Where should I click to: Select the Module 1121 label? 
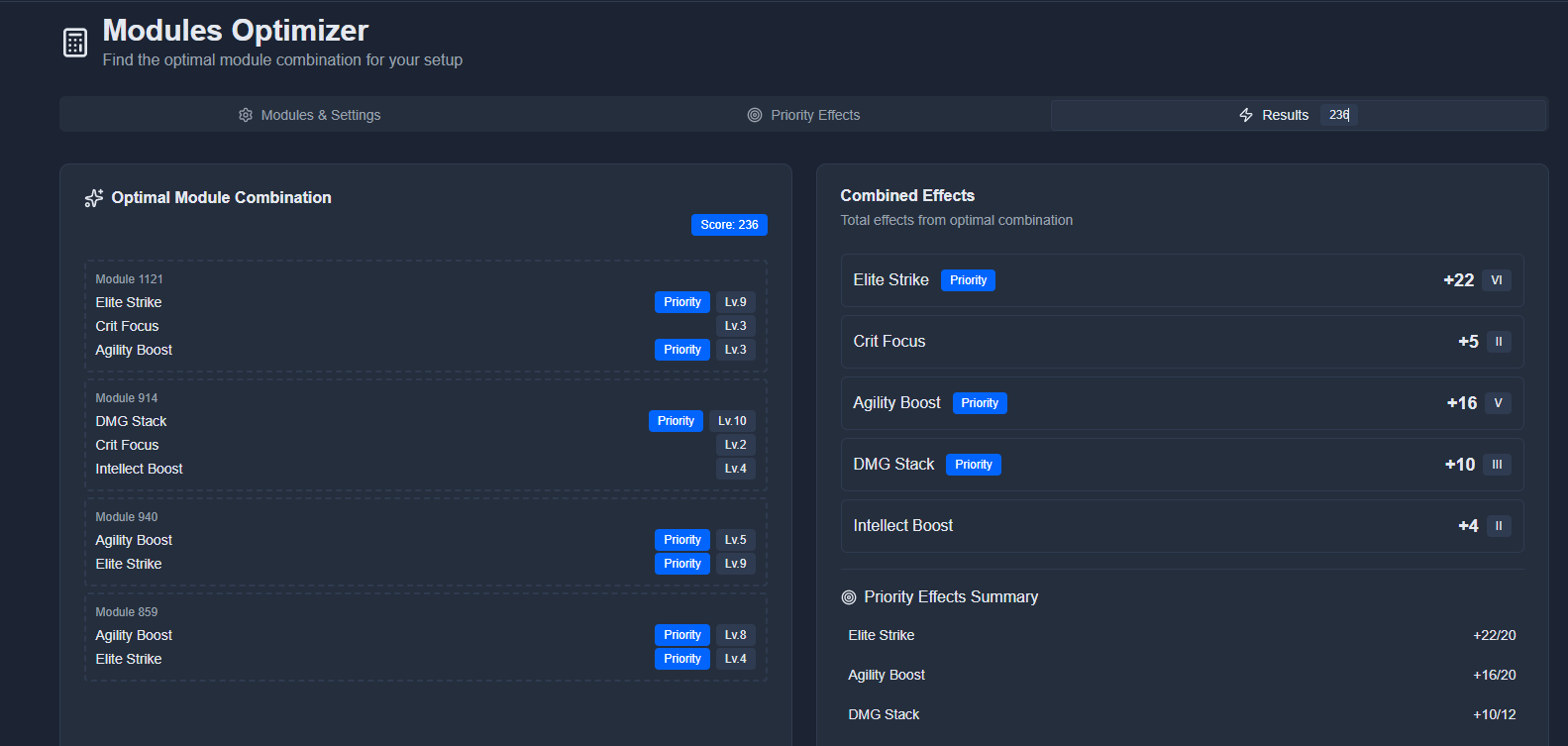tap(129, 279)
